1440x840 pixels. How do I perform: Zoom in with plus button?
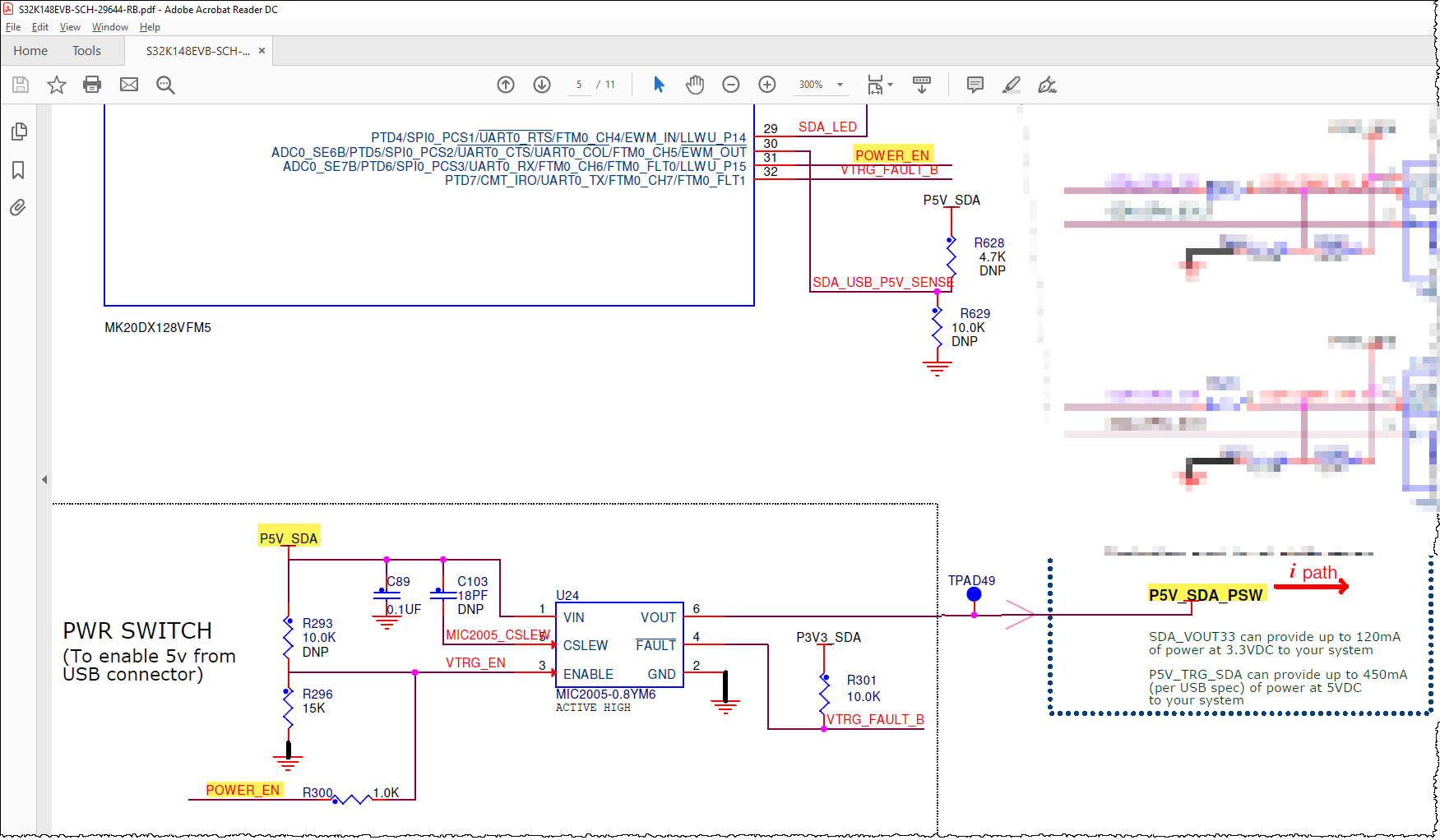pos(767,85)
